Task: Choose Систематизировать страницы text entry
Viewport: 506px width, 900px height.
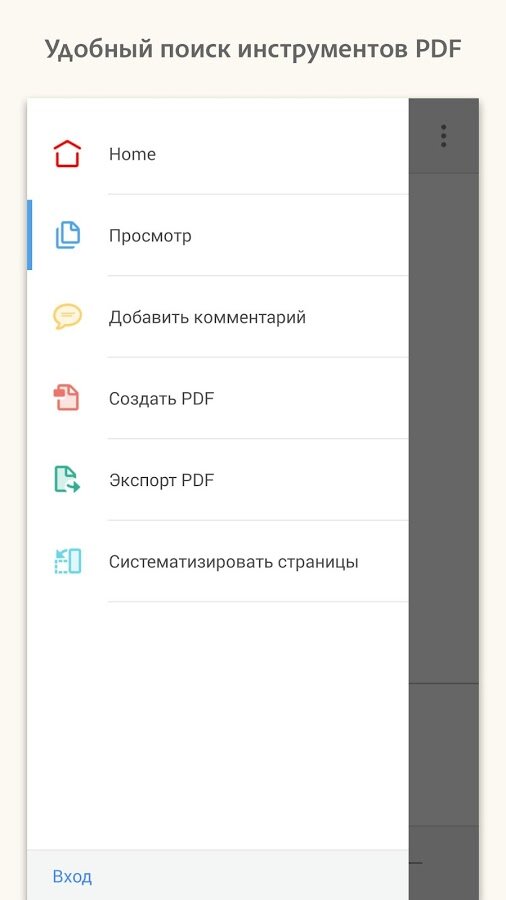Action: click(x=233, y=561)
